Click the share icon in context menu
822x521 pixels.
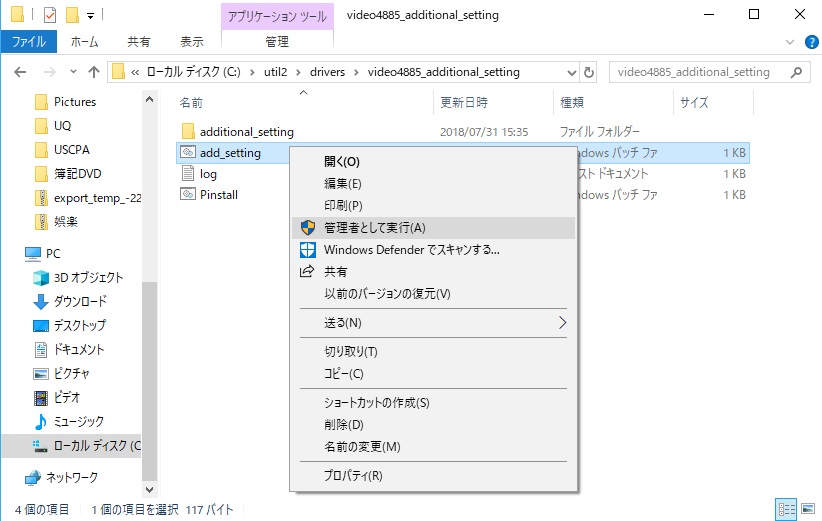tap(307, 271)
